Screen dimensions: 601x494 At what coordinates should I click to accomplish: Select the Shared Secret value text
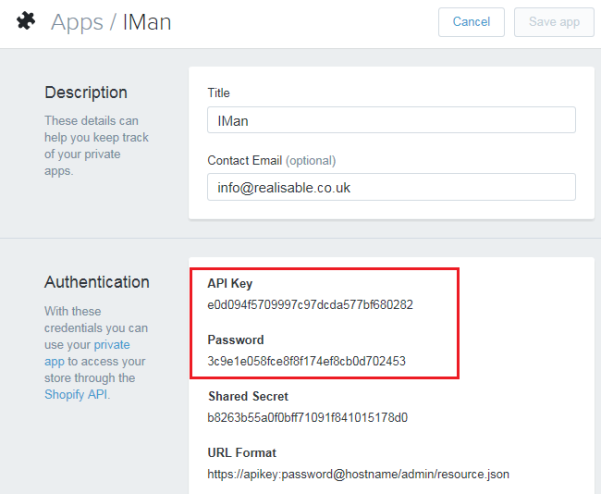pyautogui.click(x=307, y=417)
